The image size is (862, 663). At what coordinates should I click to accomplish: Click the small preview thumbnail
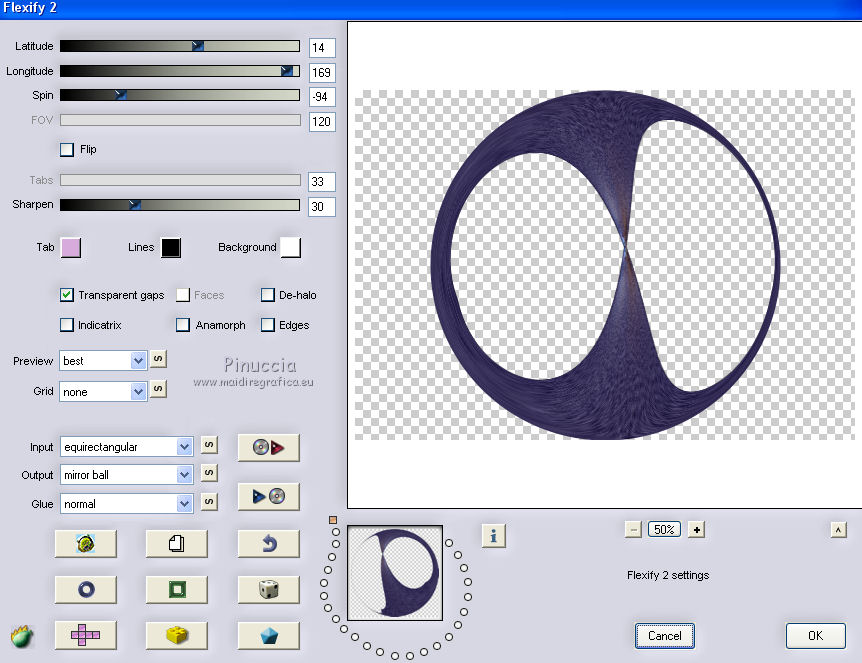pyautogui.click(x=395, y=573)
